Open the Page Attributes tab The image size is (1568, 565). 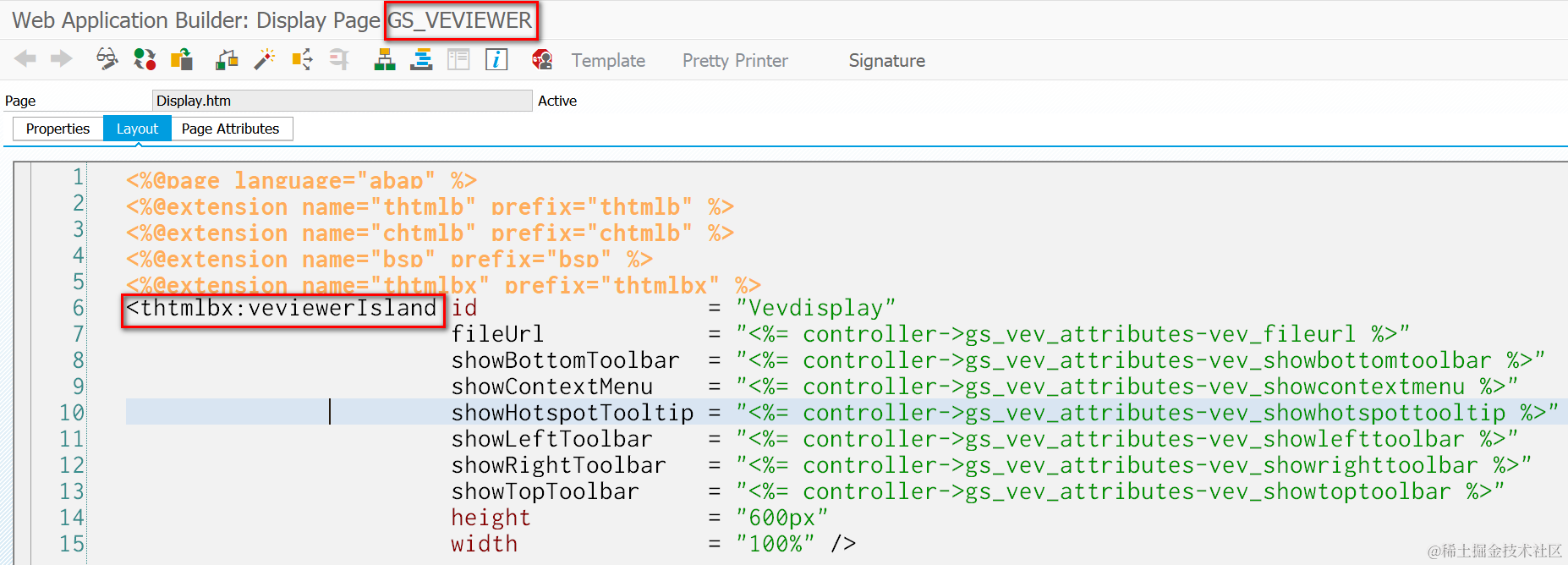[x=230, y=129]
